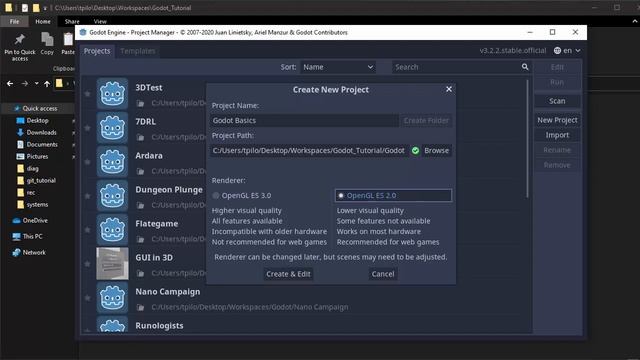Viewport: 640px width, 360px height.
Task: Go back in File Explorer
Action: pyautogui.click(x=10, y=83)
